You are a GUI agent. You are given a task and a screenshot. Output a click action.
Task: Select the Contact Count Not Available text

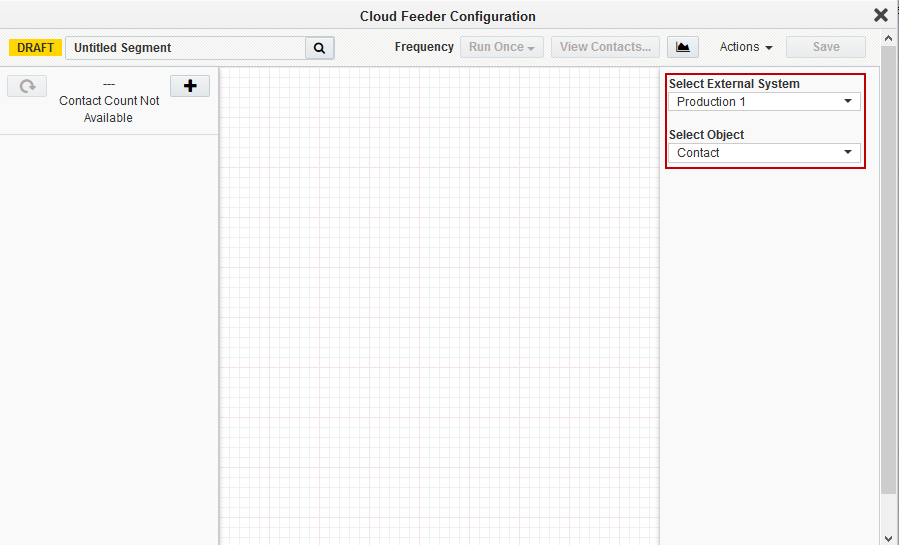point(109,109)
